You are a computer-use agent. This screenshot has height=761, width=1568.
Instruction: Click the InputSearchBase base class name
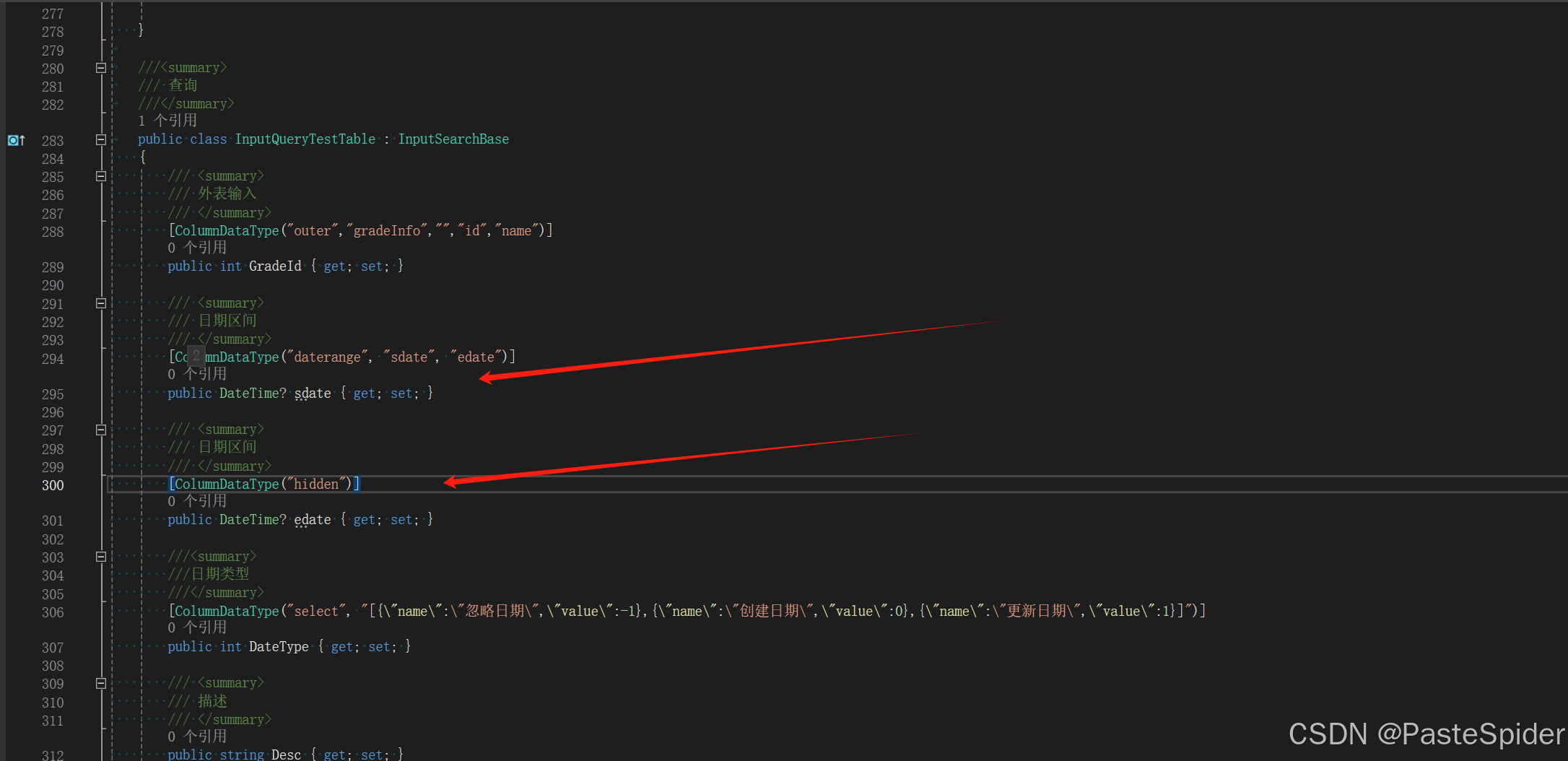pos(453,139)
